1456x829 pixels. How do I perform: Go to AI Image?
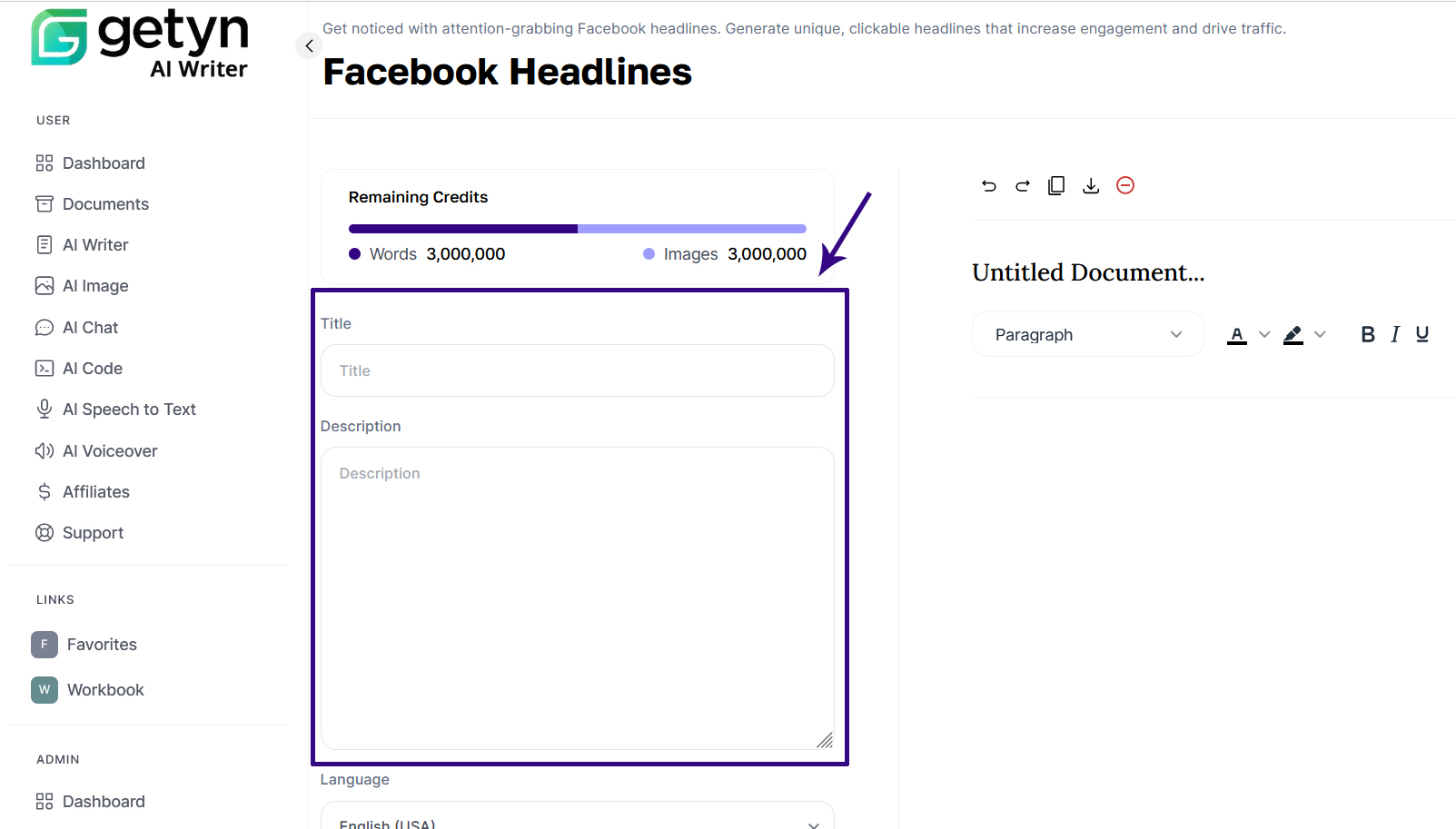(x=95, y=286)
